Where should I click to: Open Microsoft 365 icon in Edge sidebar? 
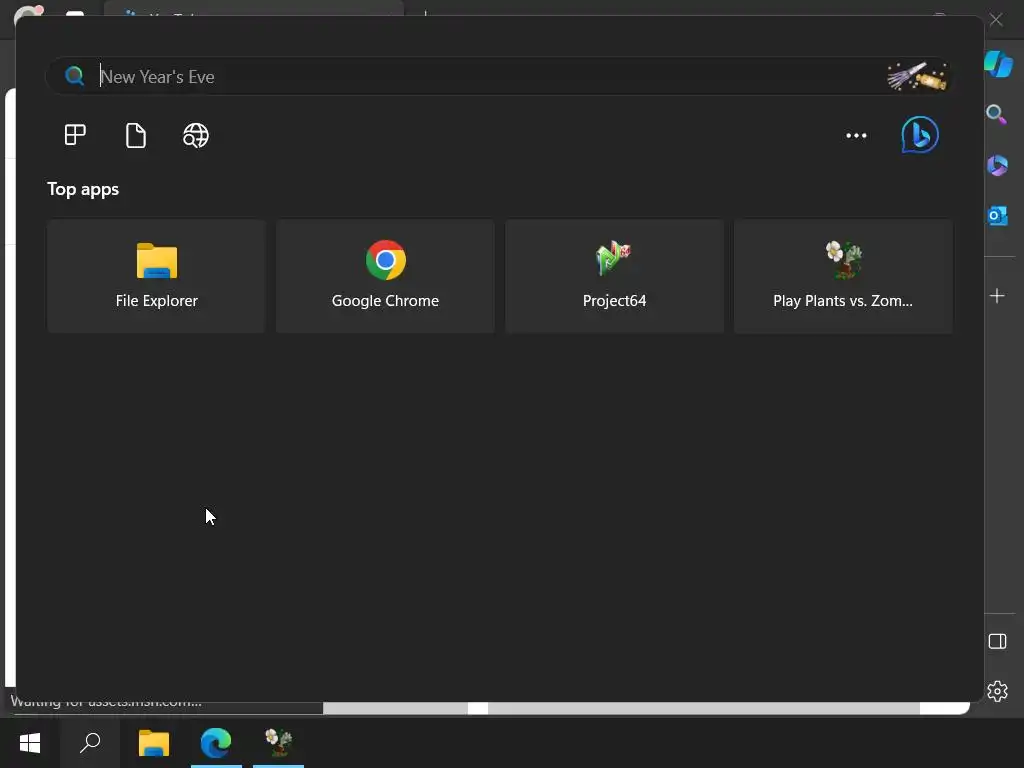point(997,165)
